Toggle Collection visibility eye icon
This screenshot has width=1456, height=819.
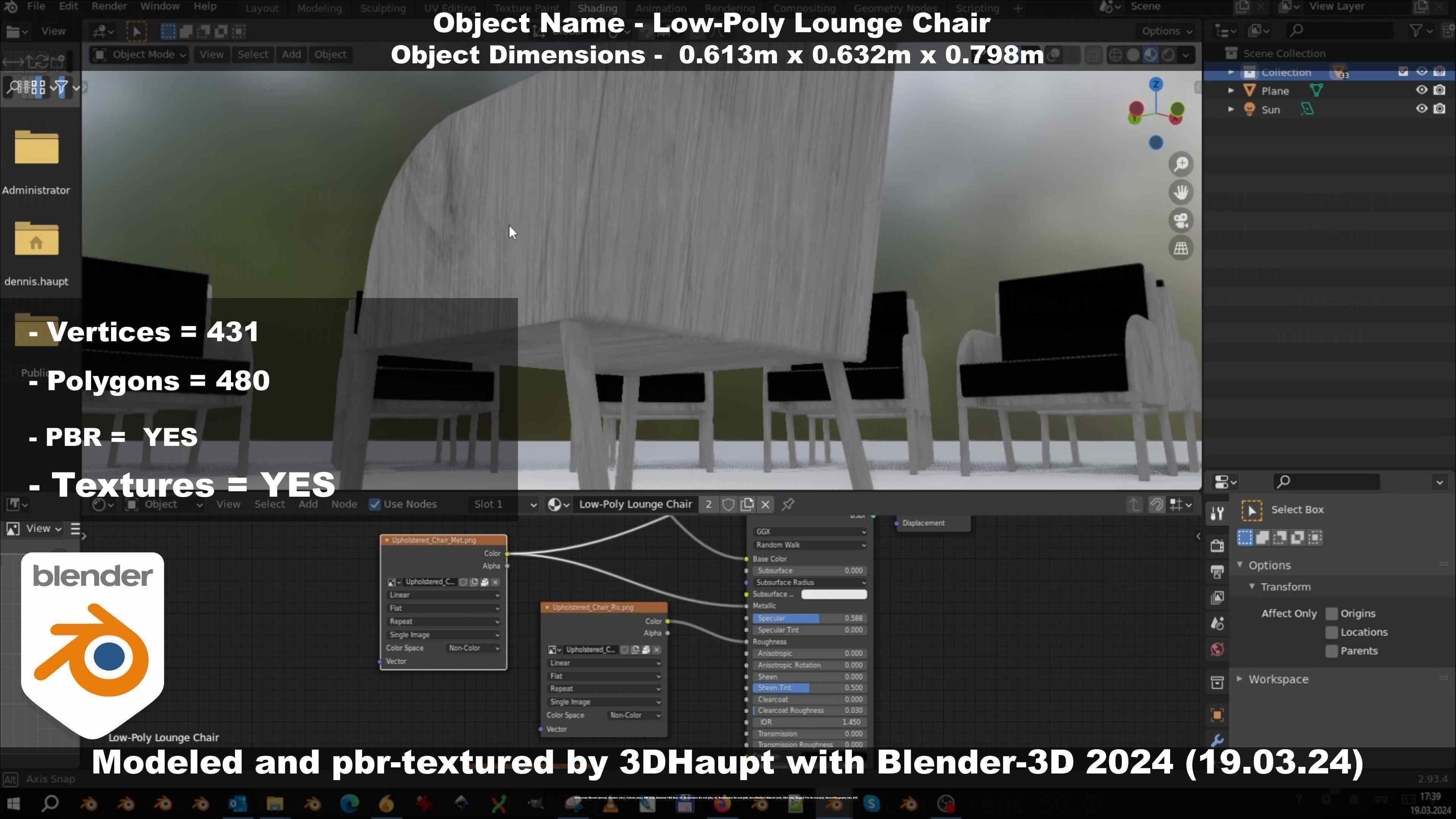[x=1421, y=72]
